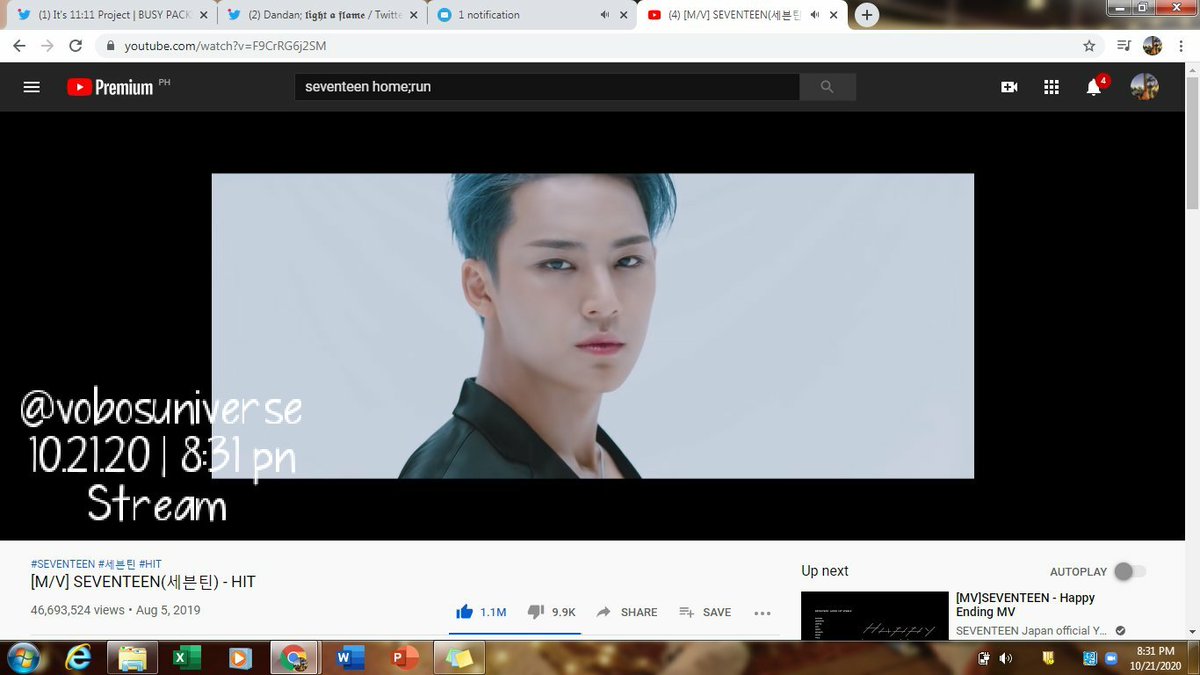Open Happy Ending MV title link
Image resolution: width=1200 pixels, height=675 pixels.
(1025, 604)
